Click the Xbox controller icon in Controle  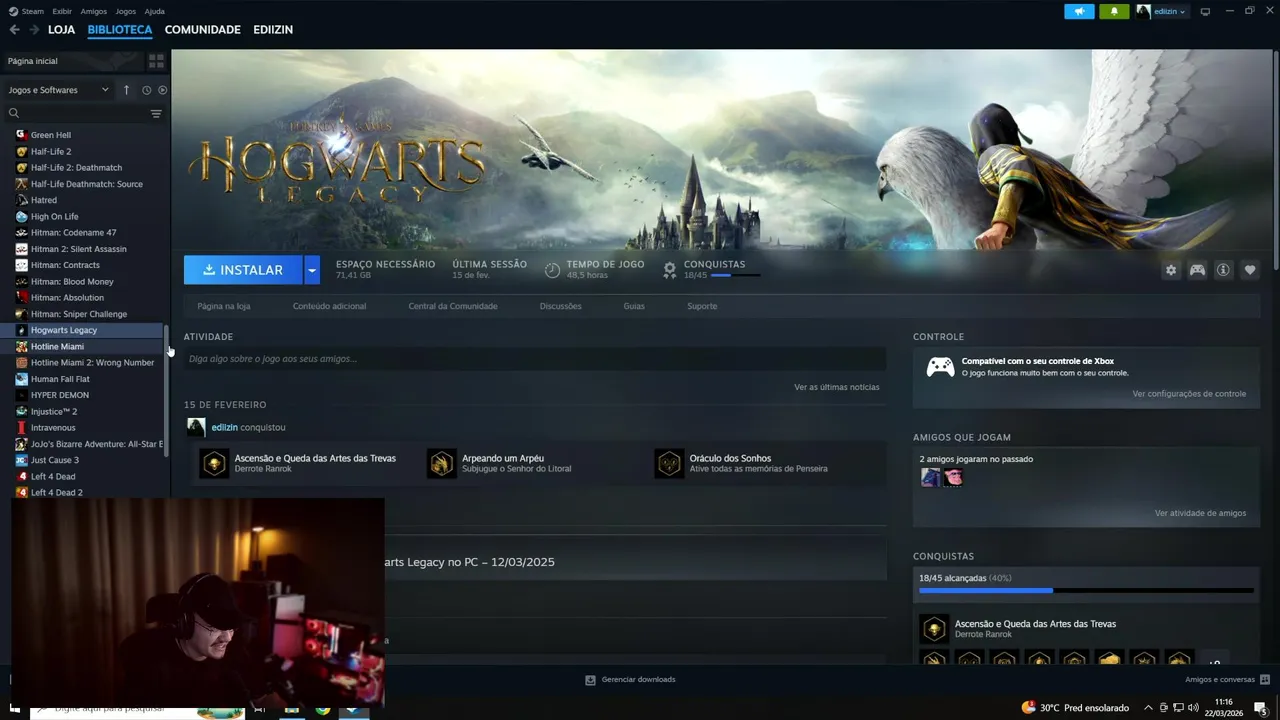point(940,367)
